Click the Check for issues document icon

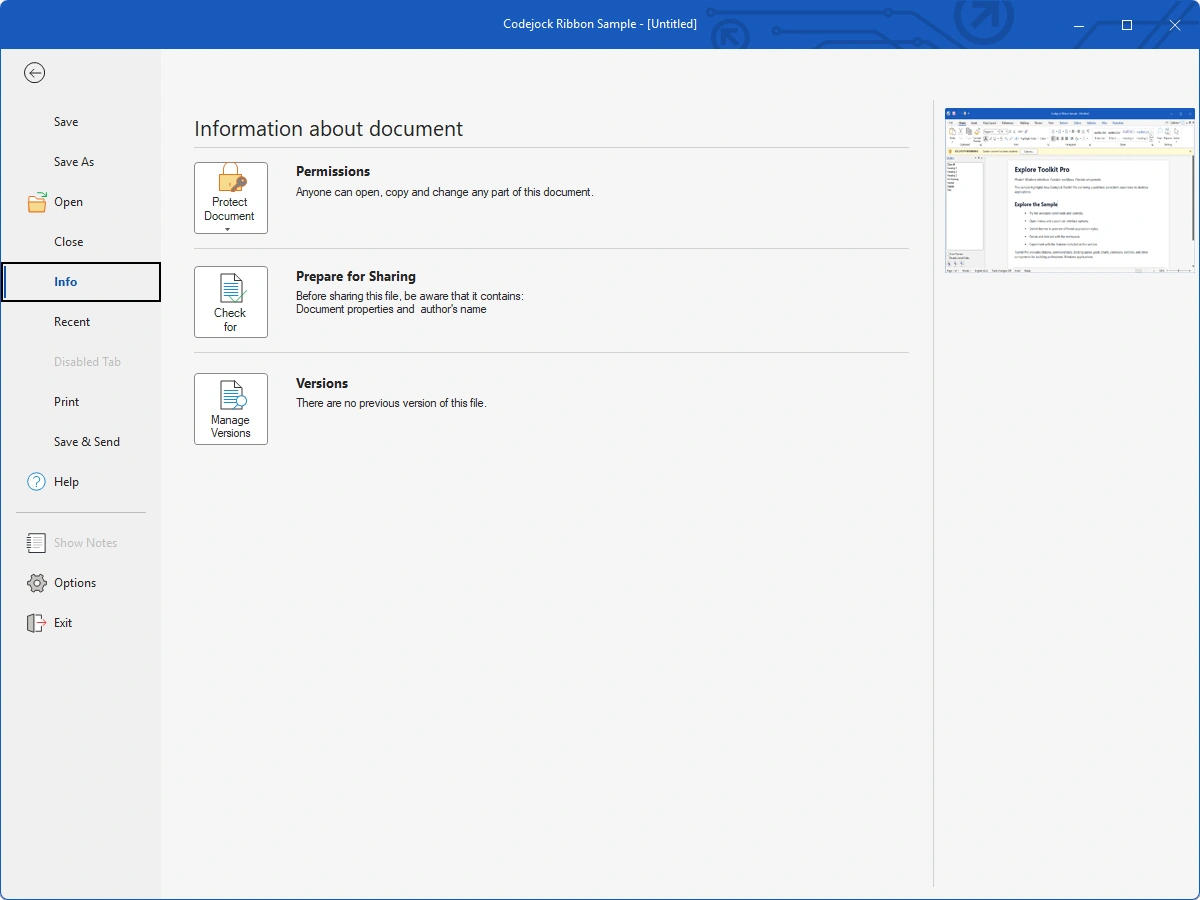231,288
